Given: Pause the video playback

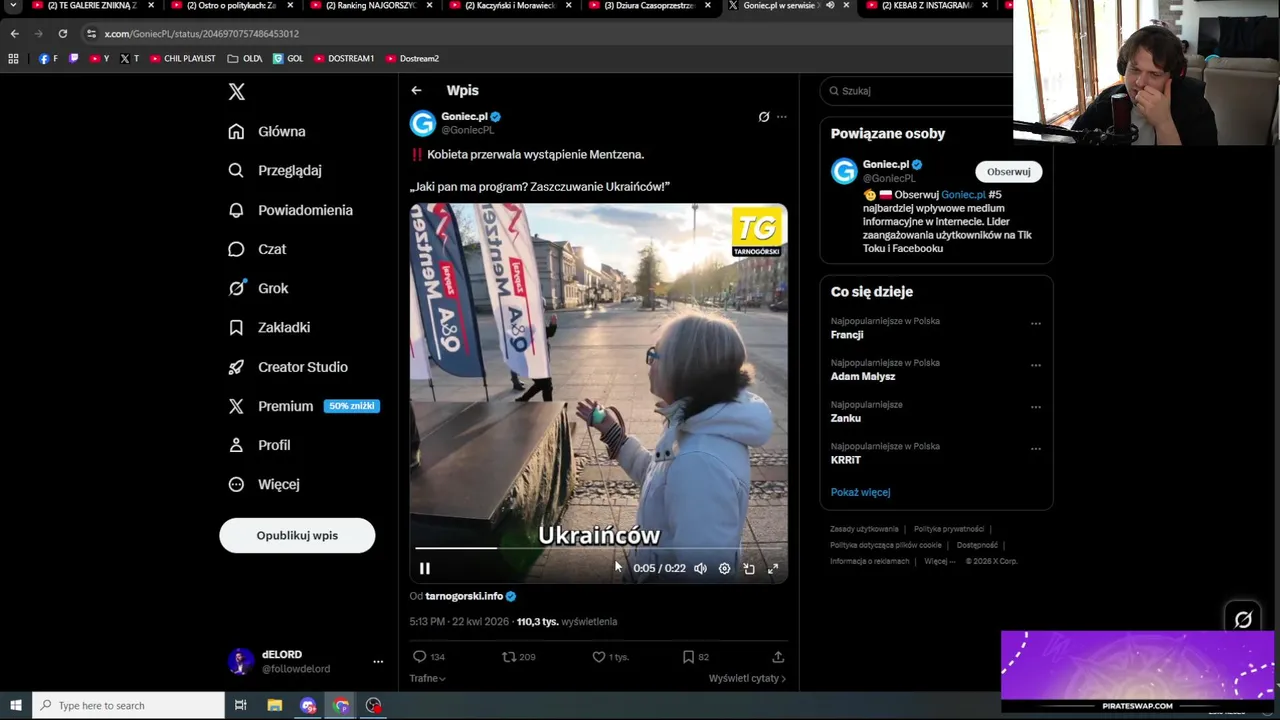Looking at the screenshot, I should 425,568.
